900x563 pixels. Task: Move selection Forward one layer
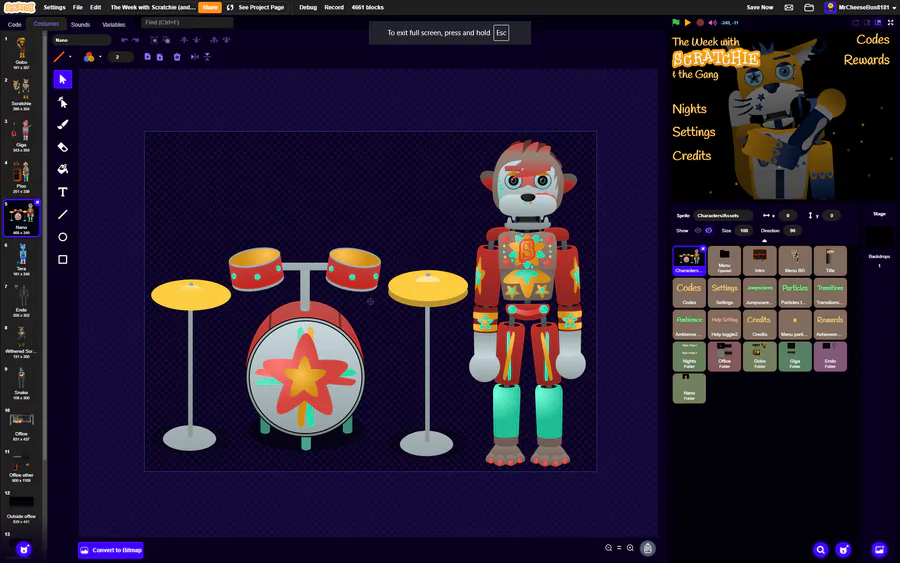184,40
